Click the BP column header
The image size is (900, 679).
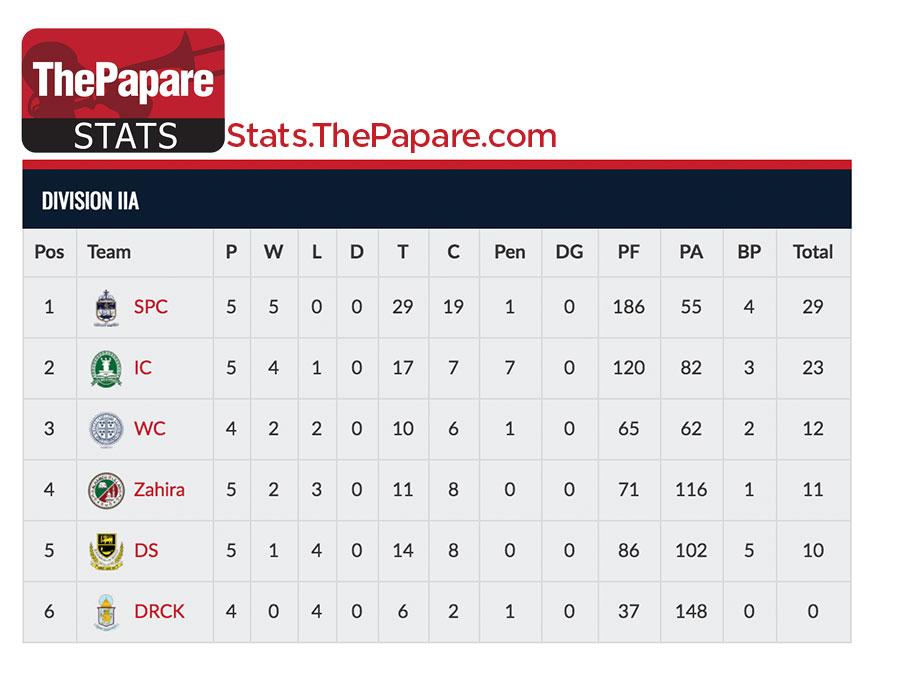(749, 252)
